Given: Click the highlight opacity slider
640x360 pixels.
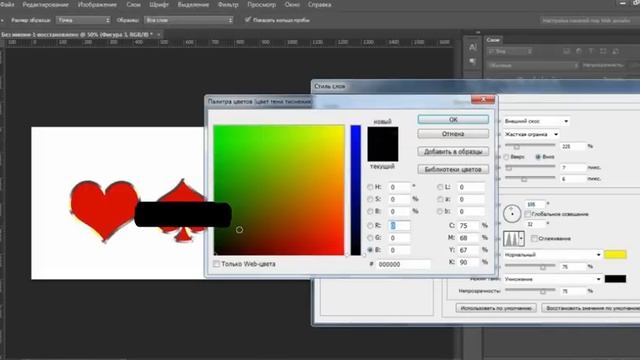Looking at the screenshot, I should coord(530,267).
